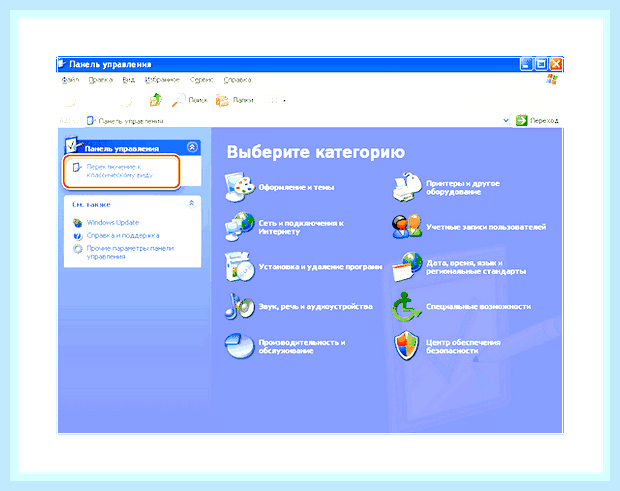Click the address bar Control Panel icon
The width and height of the screenshot is (620, 491).
(x=91, y=121)
